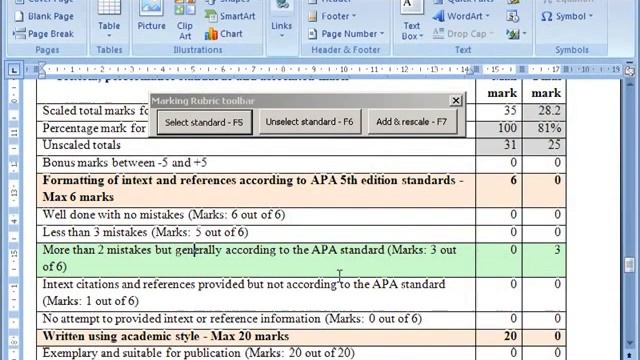
Task: Open Clip Art pane
Action: 185,20
